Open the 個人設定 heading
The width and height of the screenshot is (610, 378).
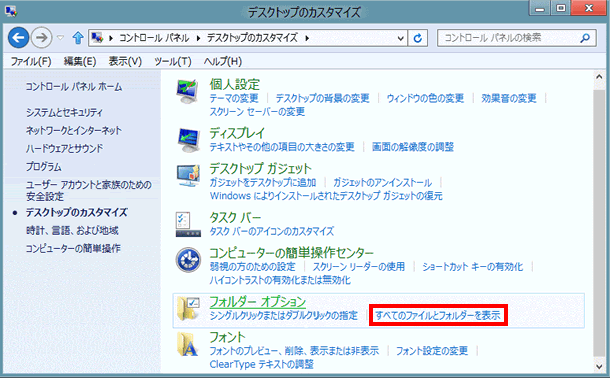(x=235, y=84)
